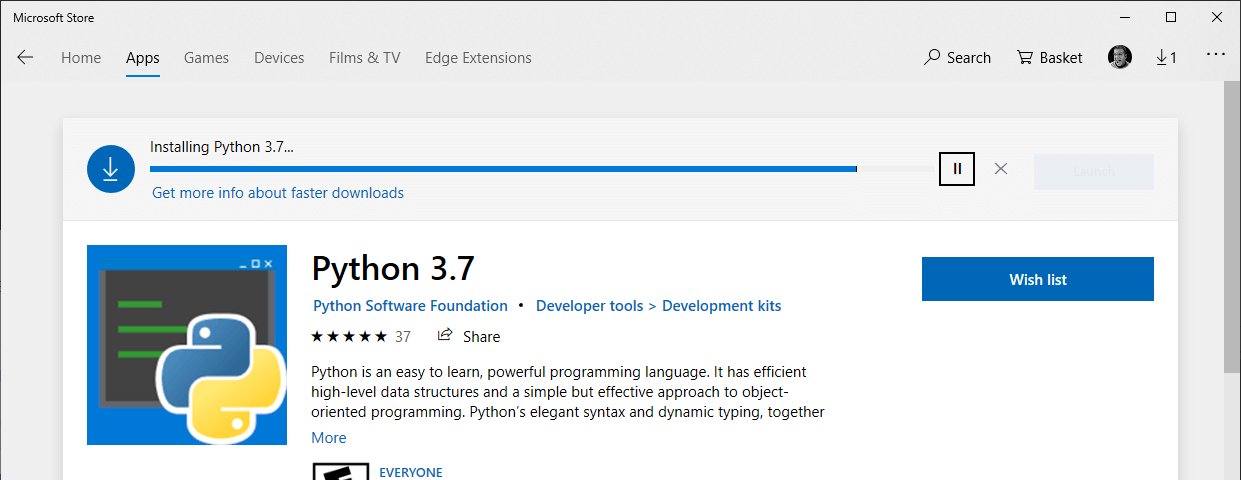
Task: Open Edge Extensions tab
Action: pyautogui.click(x=478, y=58)
